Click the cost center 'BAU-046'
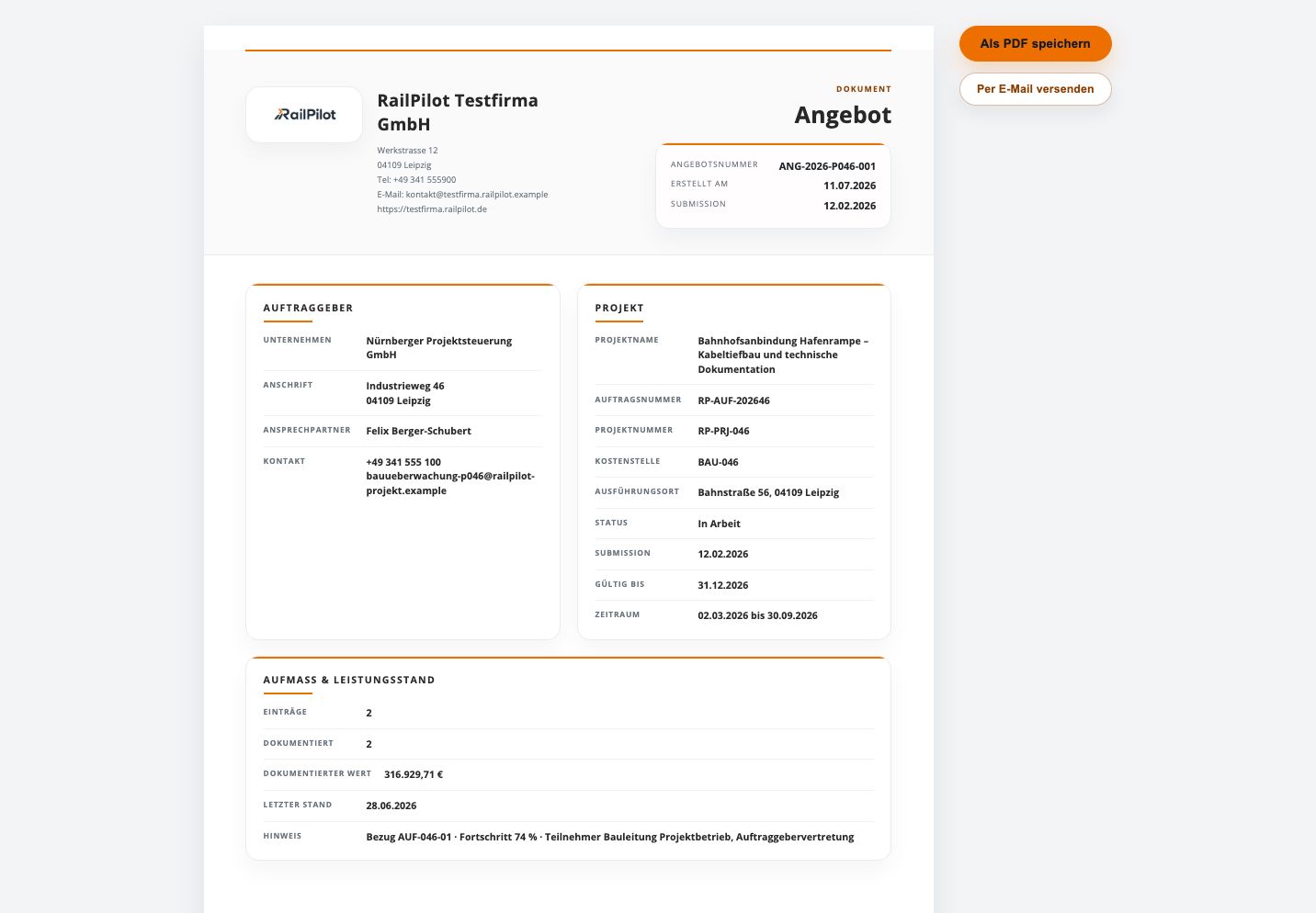This screenshot has width=1316, height=913. point(718,462)
